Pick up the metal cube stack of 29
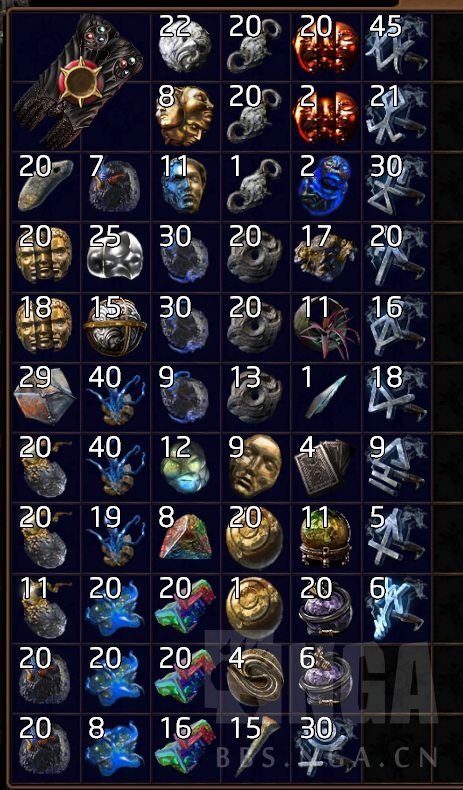This screenshot has width=463, height=790. click(x=45, y=398)
